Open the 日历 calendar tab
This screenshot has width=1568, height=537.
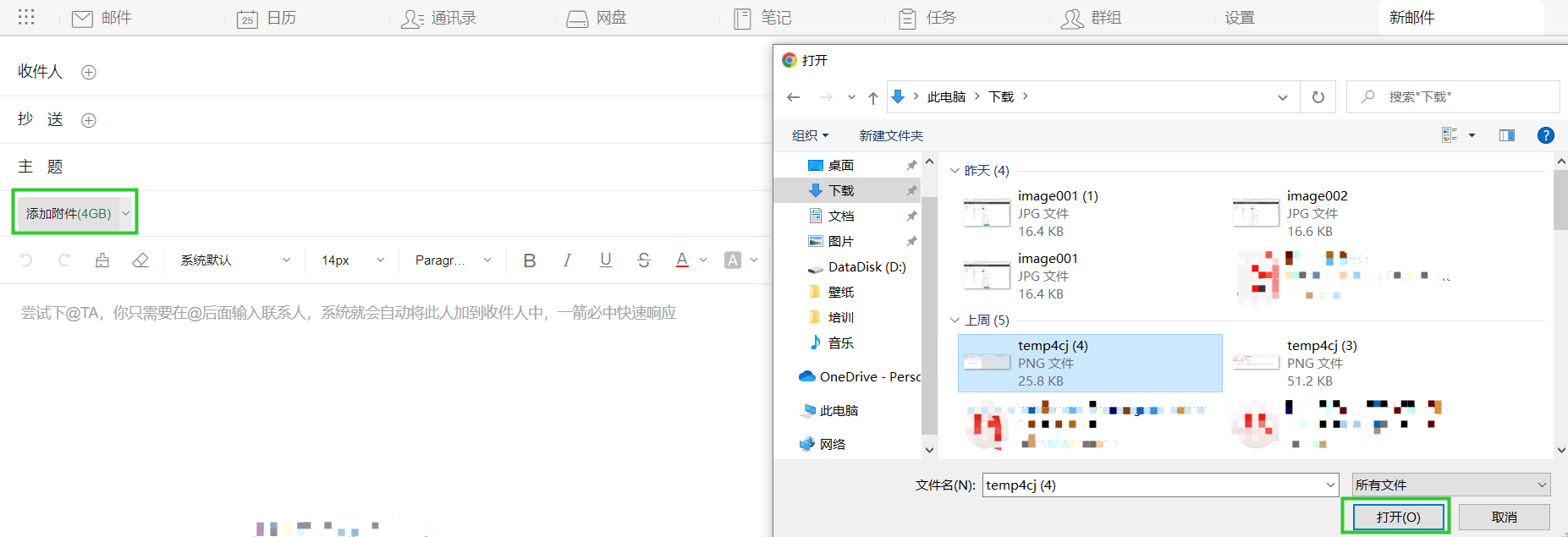tap(267, 18)
